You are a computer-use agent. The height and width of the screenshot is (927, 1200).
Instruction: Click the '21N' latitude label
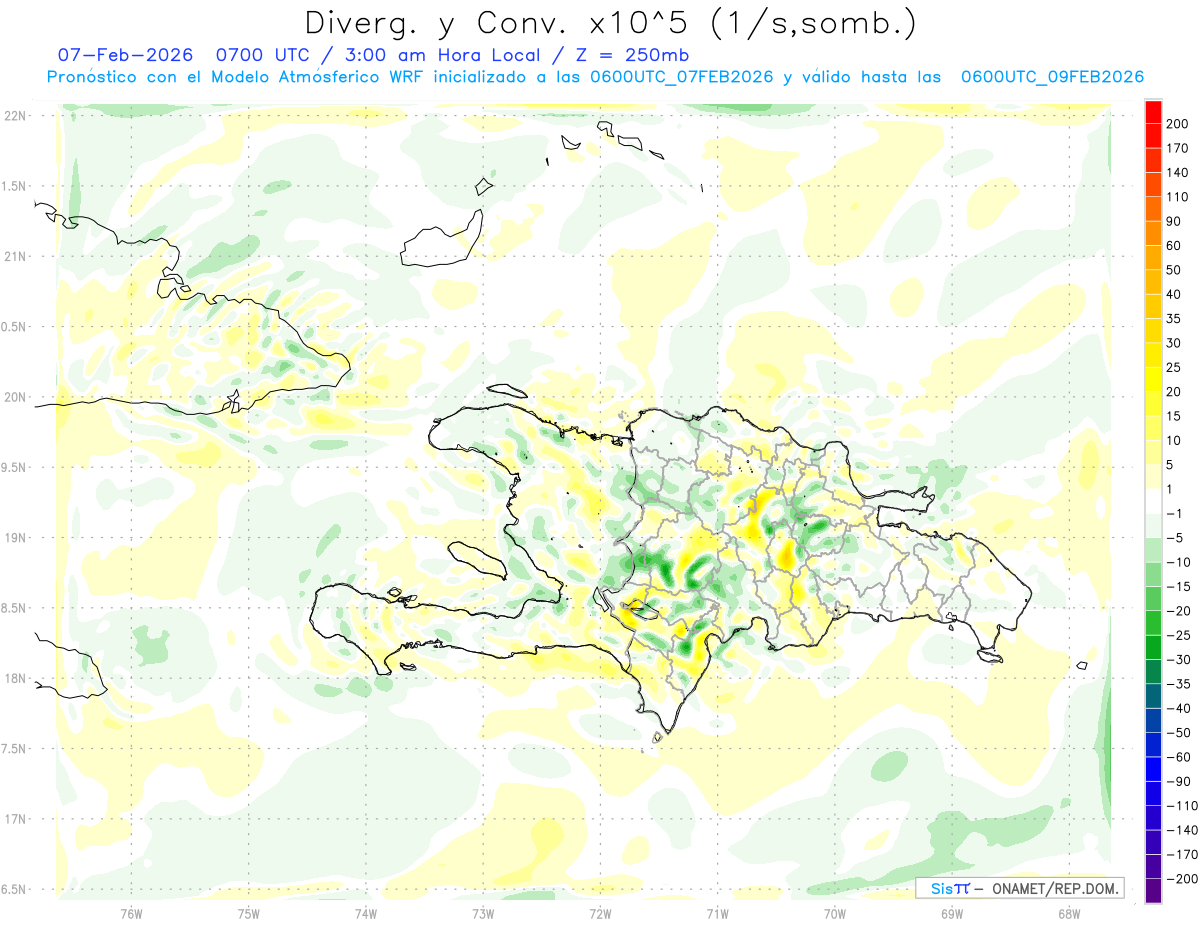(14, 256)
